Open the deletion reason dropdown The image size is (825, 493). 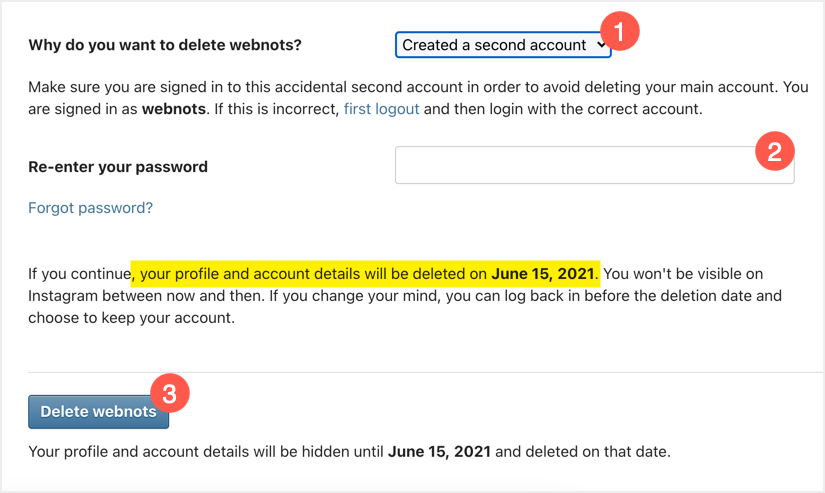(x=502, y=45)
